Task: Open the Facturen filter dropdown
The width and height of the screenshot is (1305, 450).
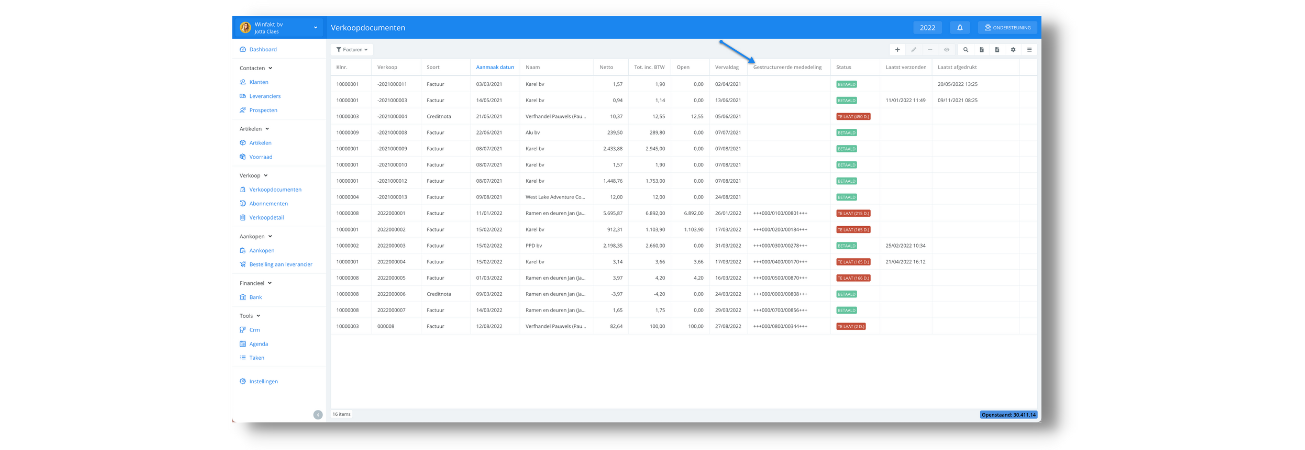Action: click(352, 49)
